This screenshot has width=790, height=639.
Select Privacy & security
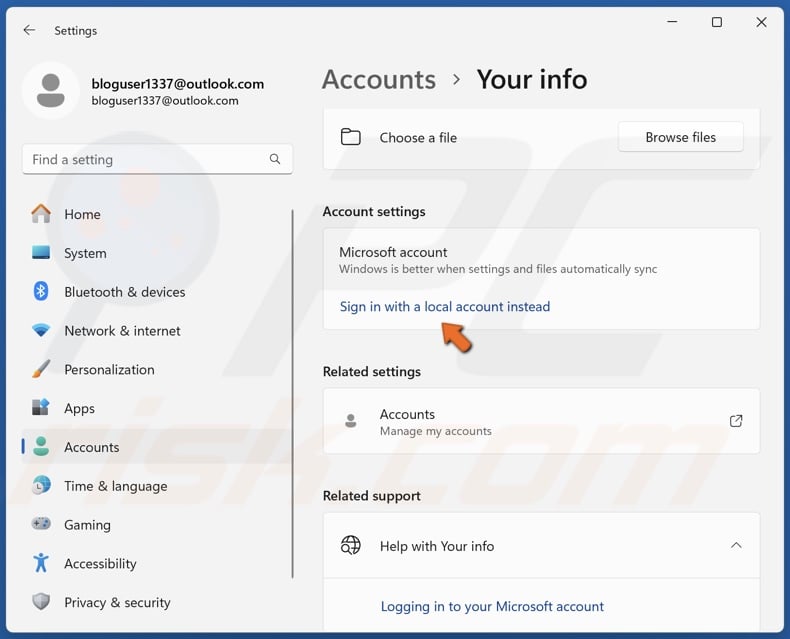(156, 602)
